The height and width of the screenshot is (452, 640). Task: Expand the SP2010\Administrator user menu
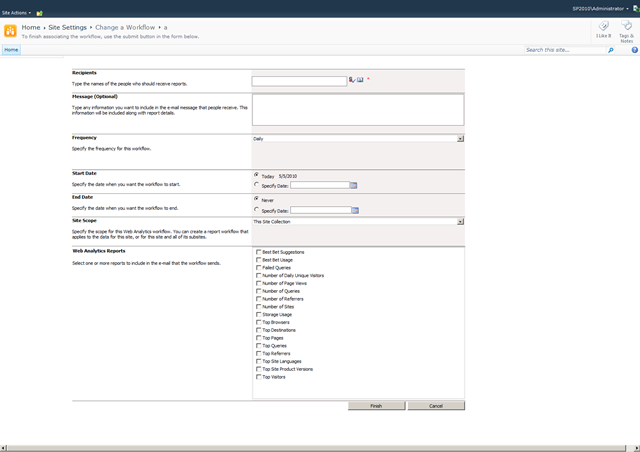tap(600, 9)
